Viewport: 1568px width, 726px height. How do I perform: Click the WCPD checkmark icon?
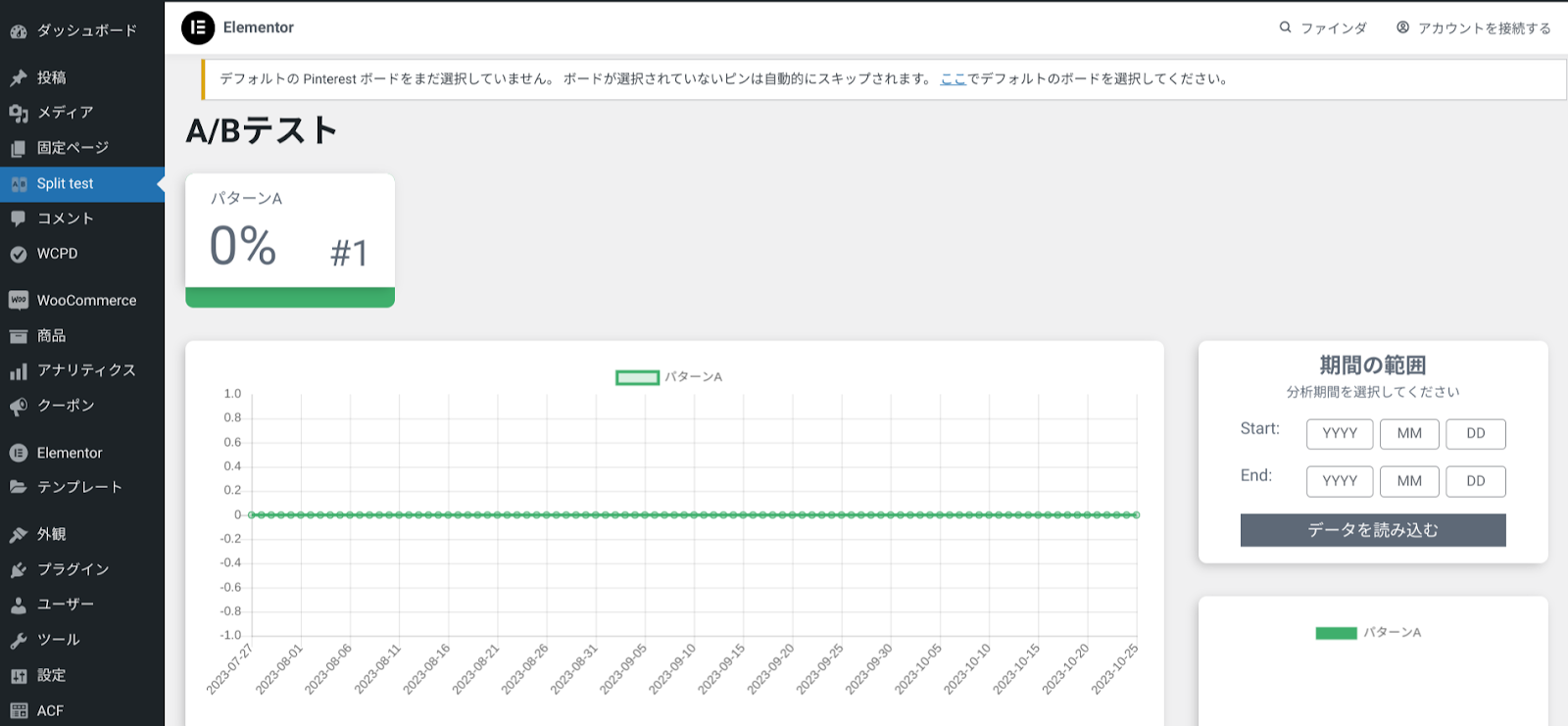pos(19,255)
